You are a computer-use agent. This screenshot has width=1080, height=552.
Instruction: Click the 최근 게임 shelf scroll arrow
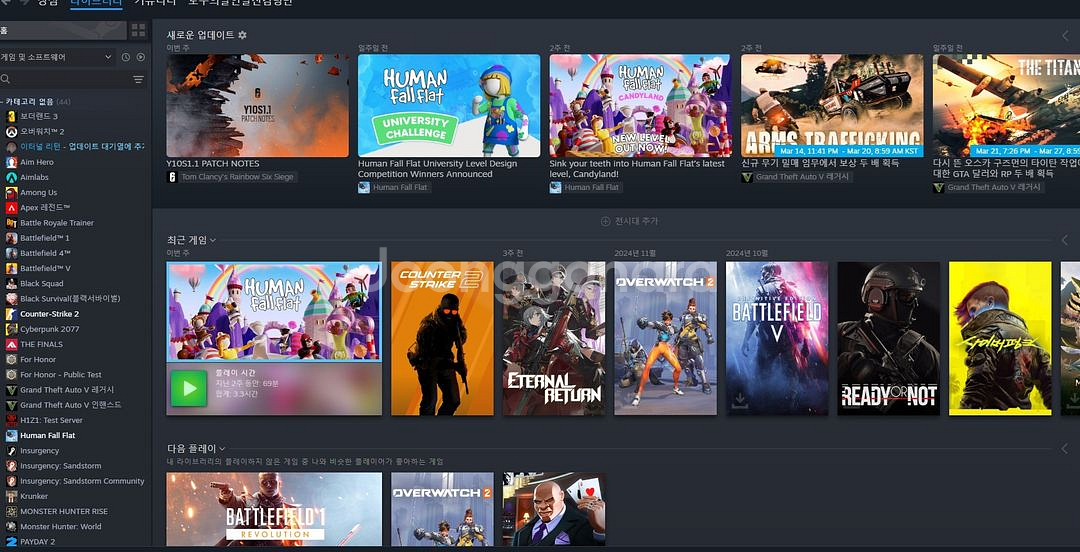click(1064, 240)
